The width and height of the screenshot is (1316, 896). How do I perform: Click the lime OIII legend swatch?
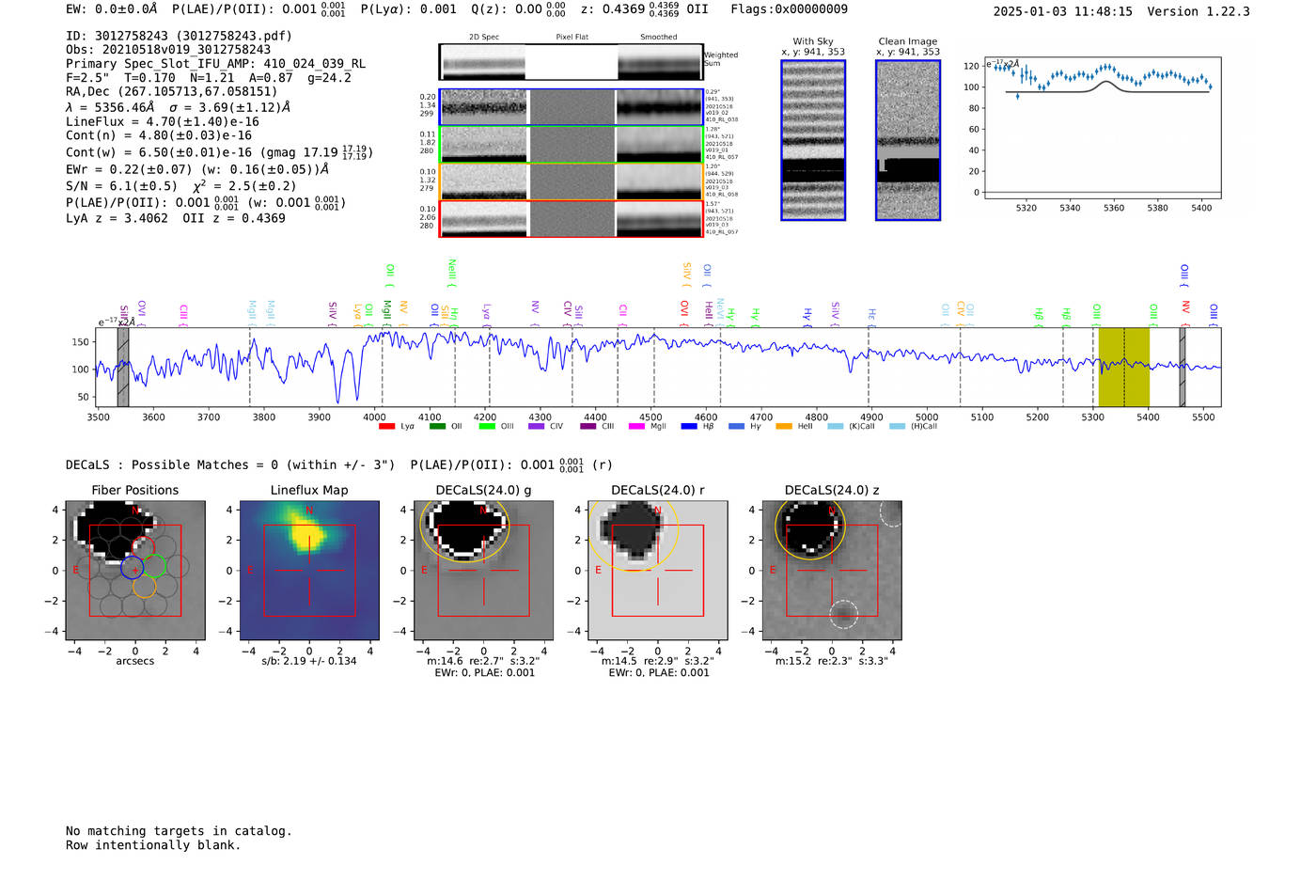tap(487, 427)
